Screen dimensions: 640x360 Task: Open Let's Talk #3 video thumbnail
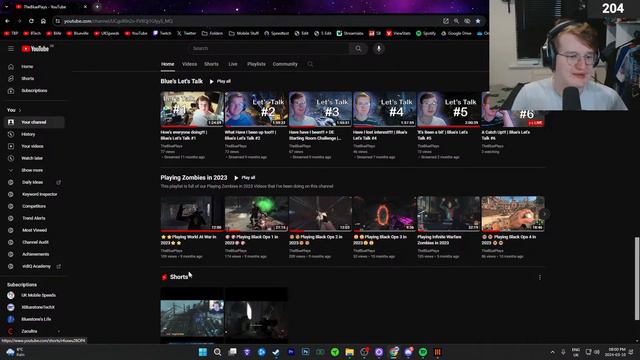tap(320, 109)
